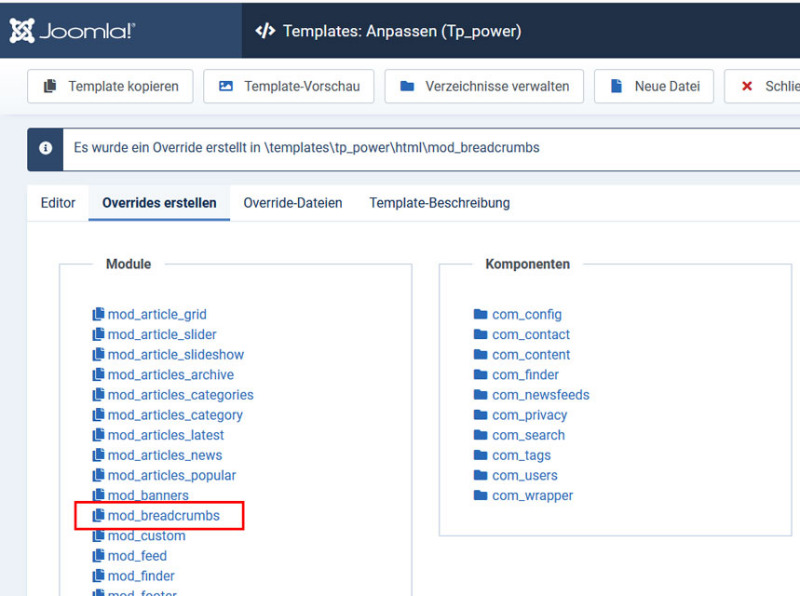Click the mod_feed link

[137, 556]
